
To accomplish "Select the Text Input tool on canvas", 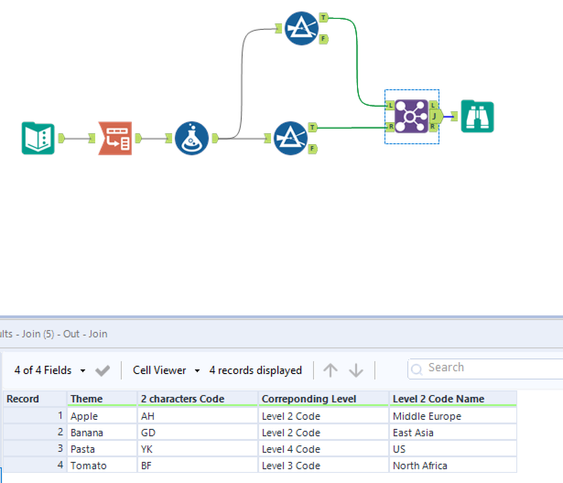I will [x=38, y=138].
